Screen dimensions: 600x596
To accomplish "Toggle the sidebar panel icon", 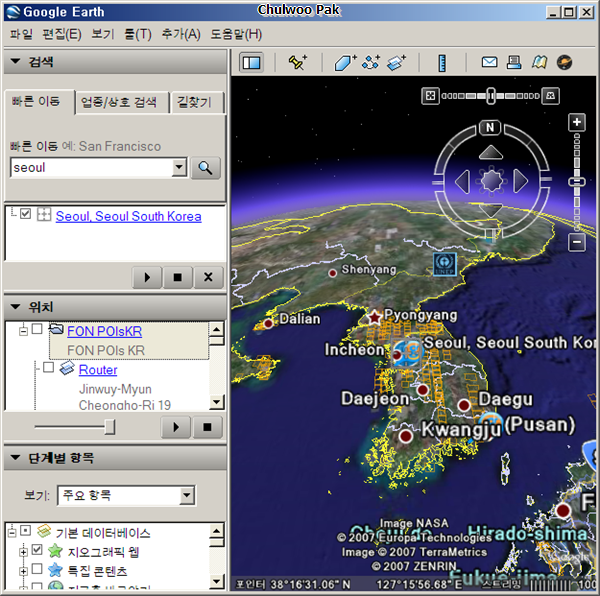I will coord(251,62).
